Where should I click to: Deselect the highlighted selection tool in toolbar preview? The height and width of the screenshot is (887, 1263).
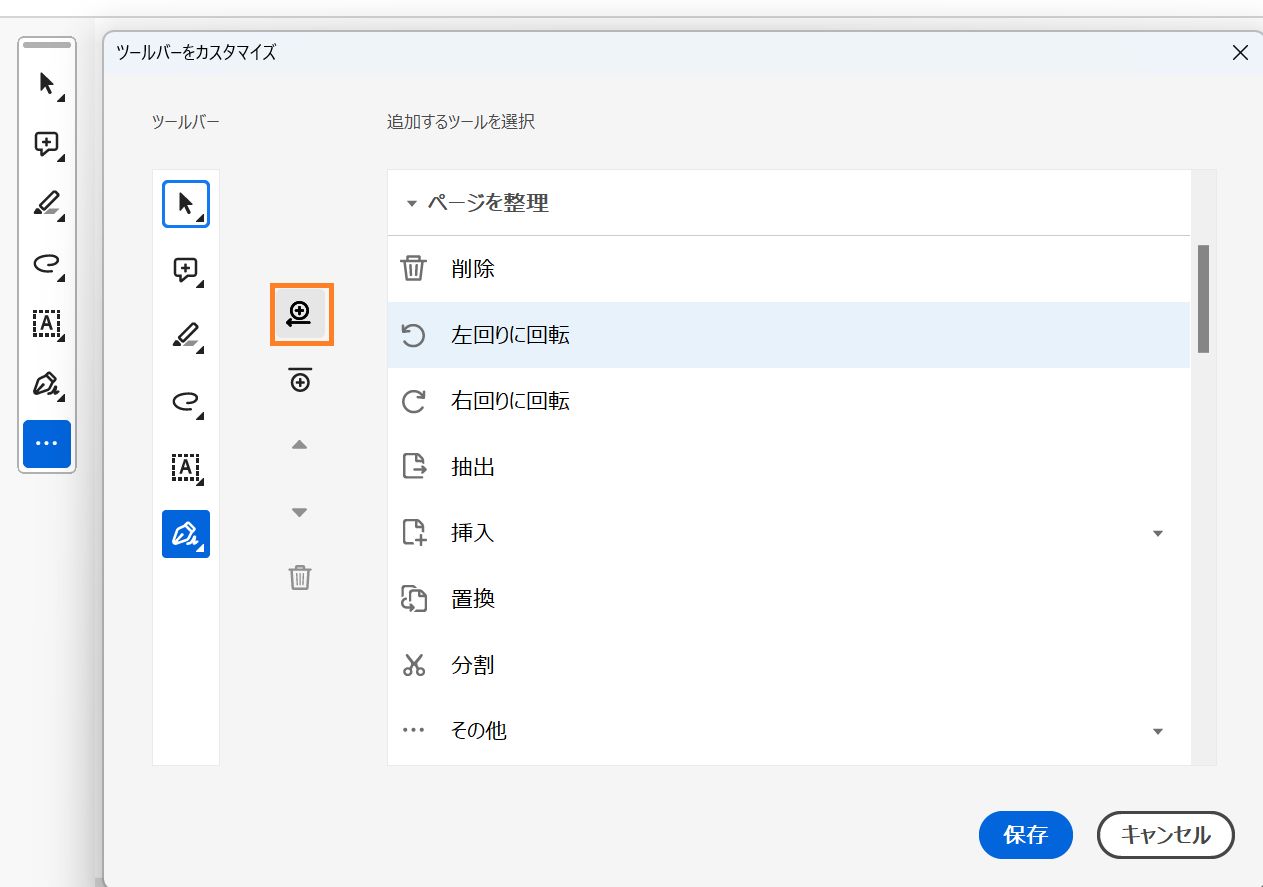pyautogui.click(x=186, y=203)
